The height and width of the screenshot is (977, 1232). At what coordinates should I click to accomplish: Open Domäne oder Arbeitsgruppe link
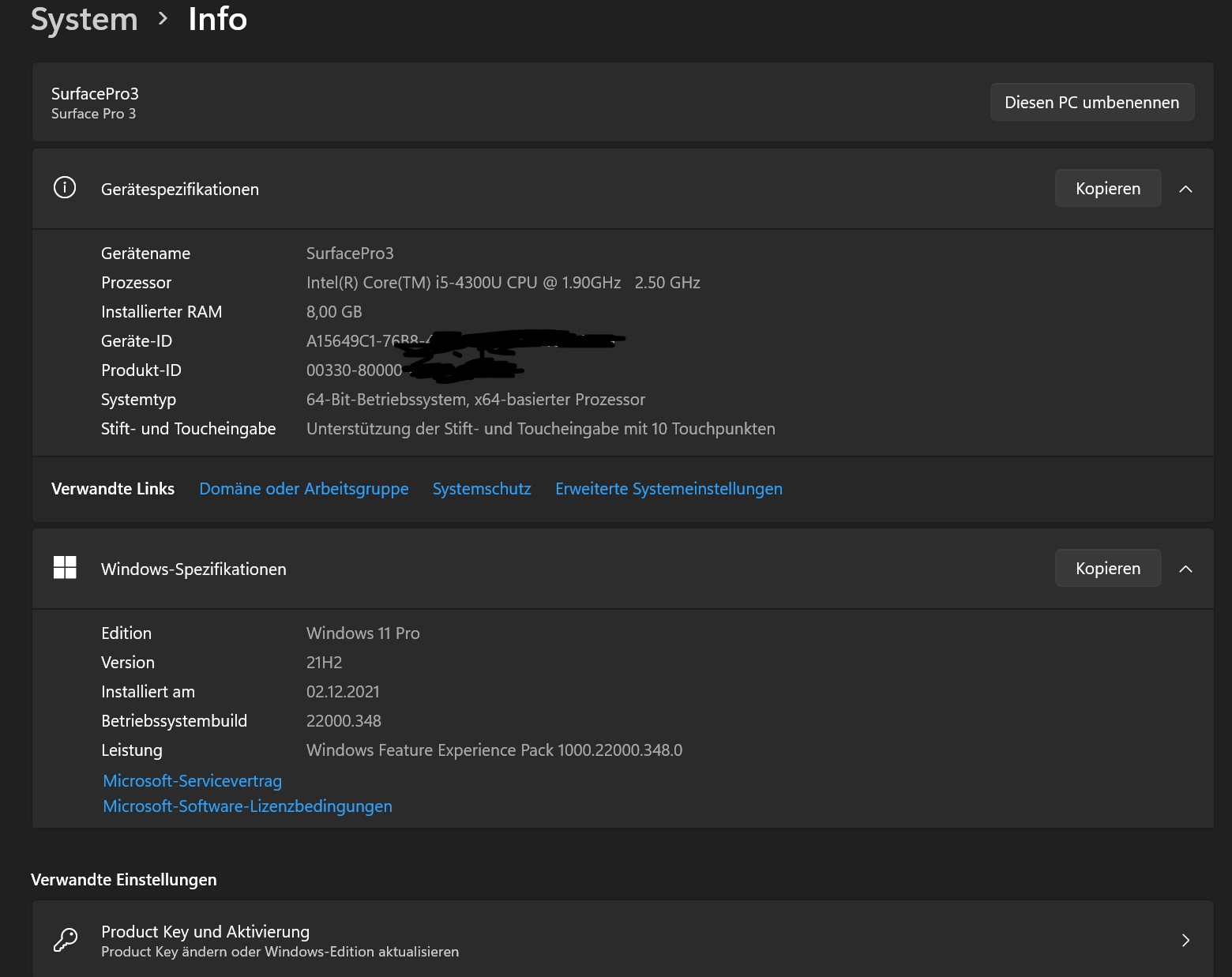click(x=304, y=489)
